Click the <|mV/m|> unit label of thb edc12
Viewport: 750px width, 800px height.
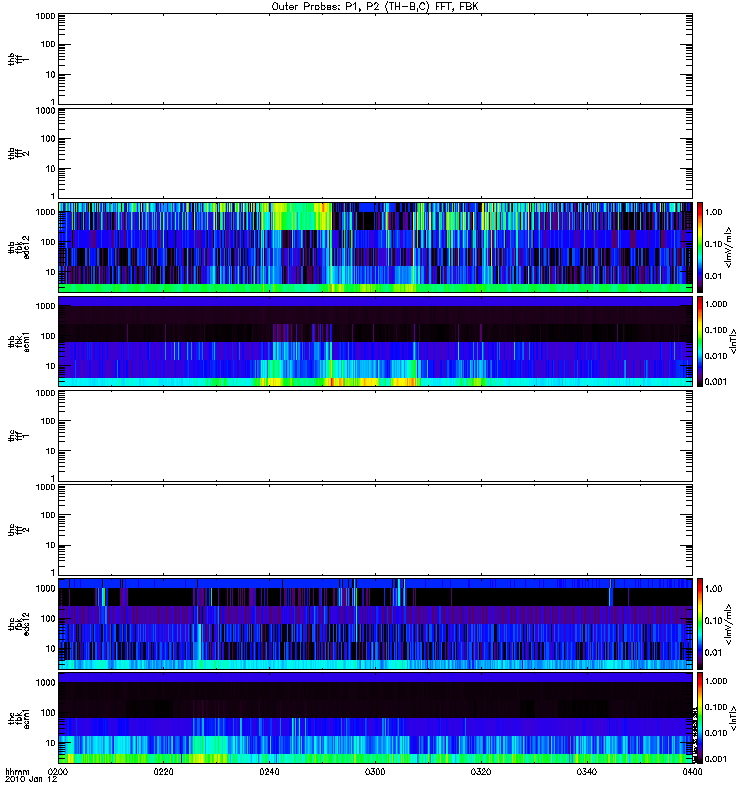coord(729,247)
